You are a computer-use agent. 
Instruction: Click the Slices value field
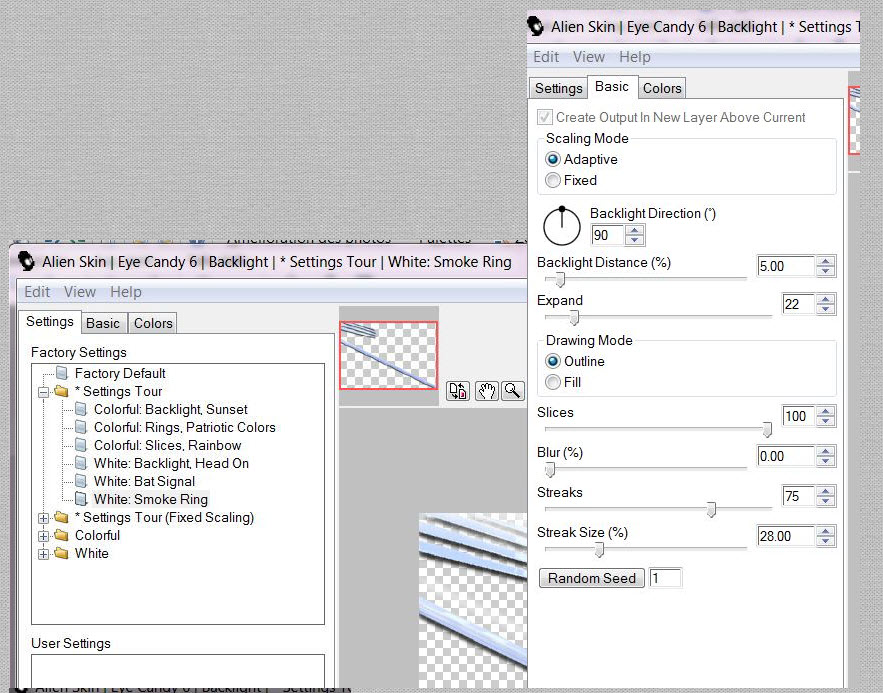point(798,416)
